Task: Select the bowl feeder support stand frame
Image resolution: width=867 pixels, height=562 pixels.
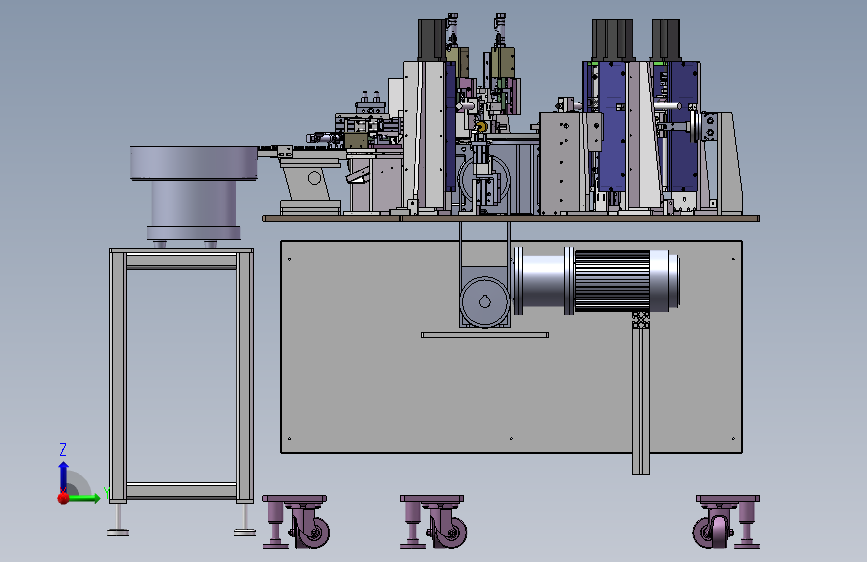Action: click(181, 376)
